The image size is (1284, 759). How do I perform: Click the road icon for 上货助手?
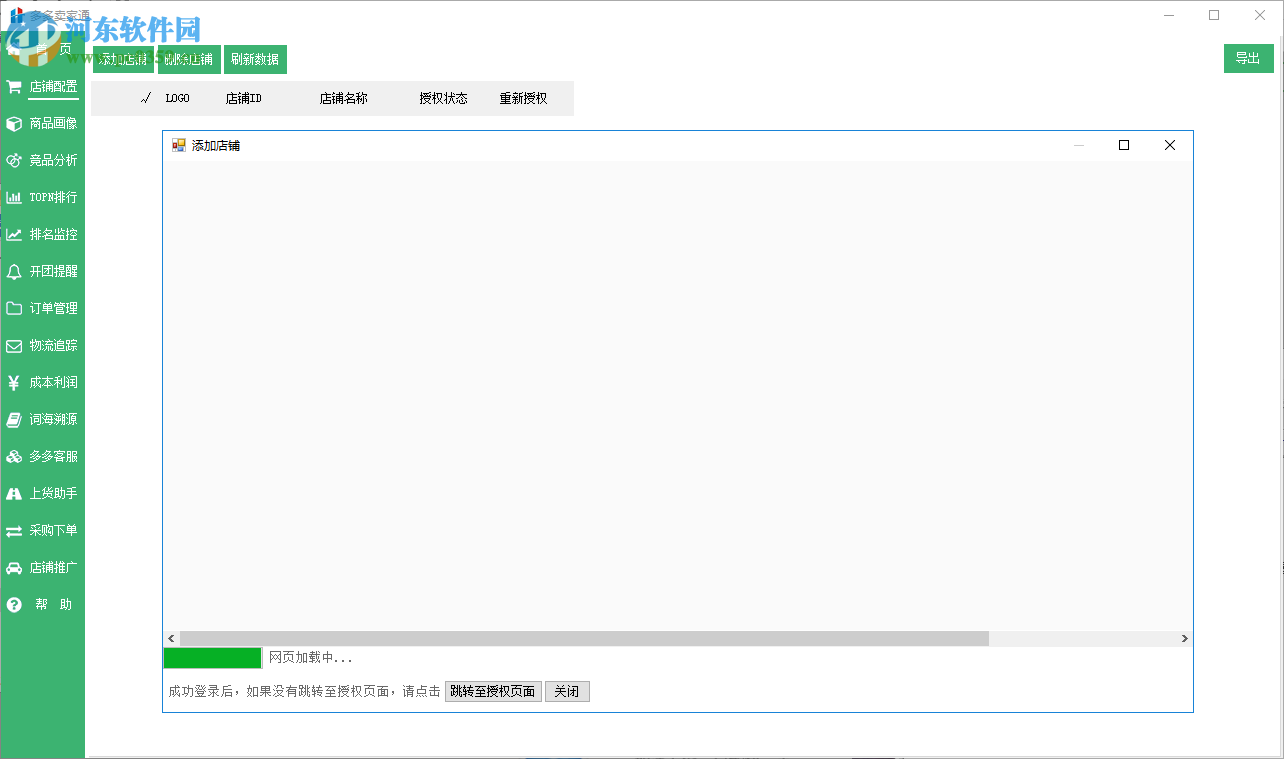click(14, 494)
